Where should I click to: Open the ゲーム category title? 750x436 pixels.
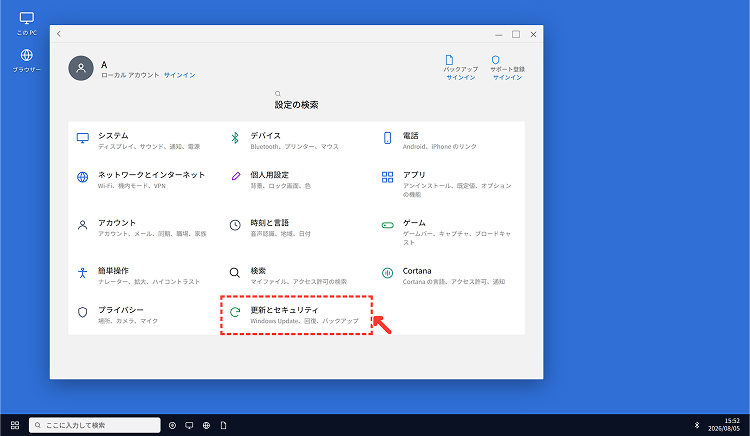tap(414, 223)
